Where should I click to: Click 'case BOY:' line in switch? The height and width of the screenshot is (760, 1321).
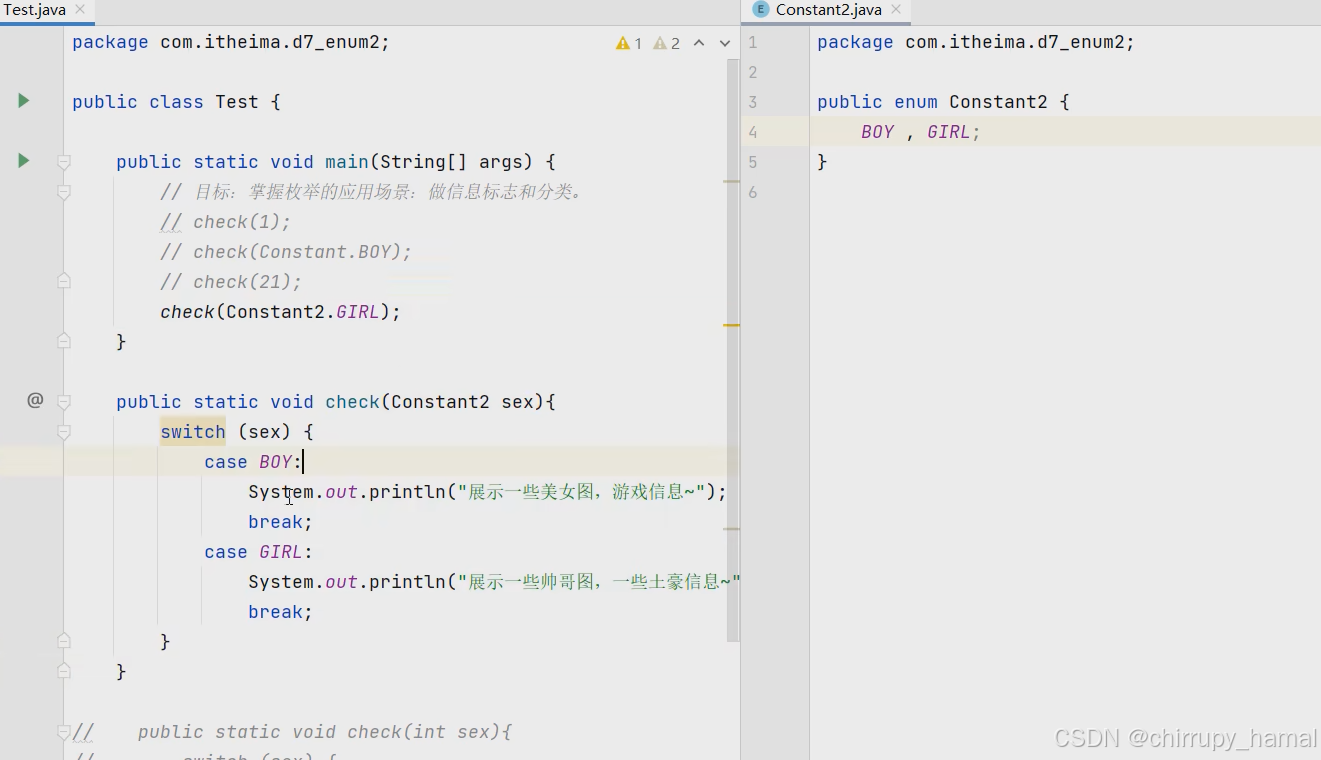(251, 462)
